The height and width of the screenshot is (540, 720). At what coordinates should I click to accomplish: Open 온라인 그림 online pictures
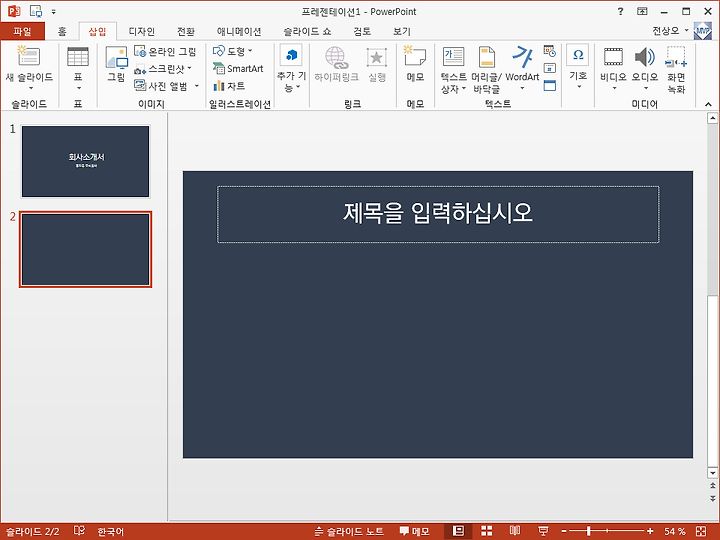(165, 51)
